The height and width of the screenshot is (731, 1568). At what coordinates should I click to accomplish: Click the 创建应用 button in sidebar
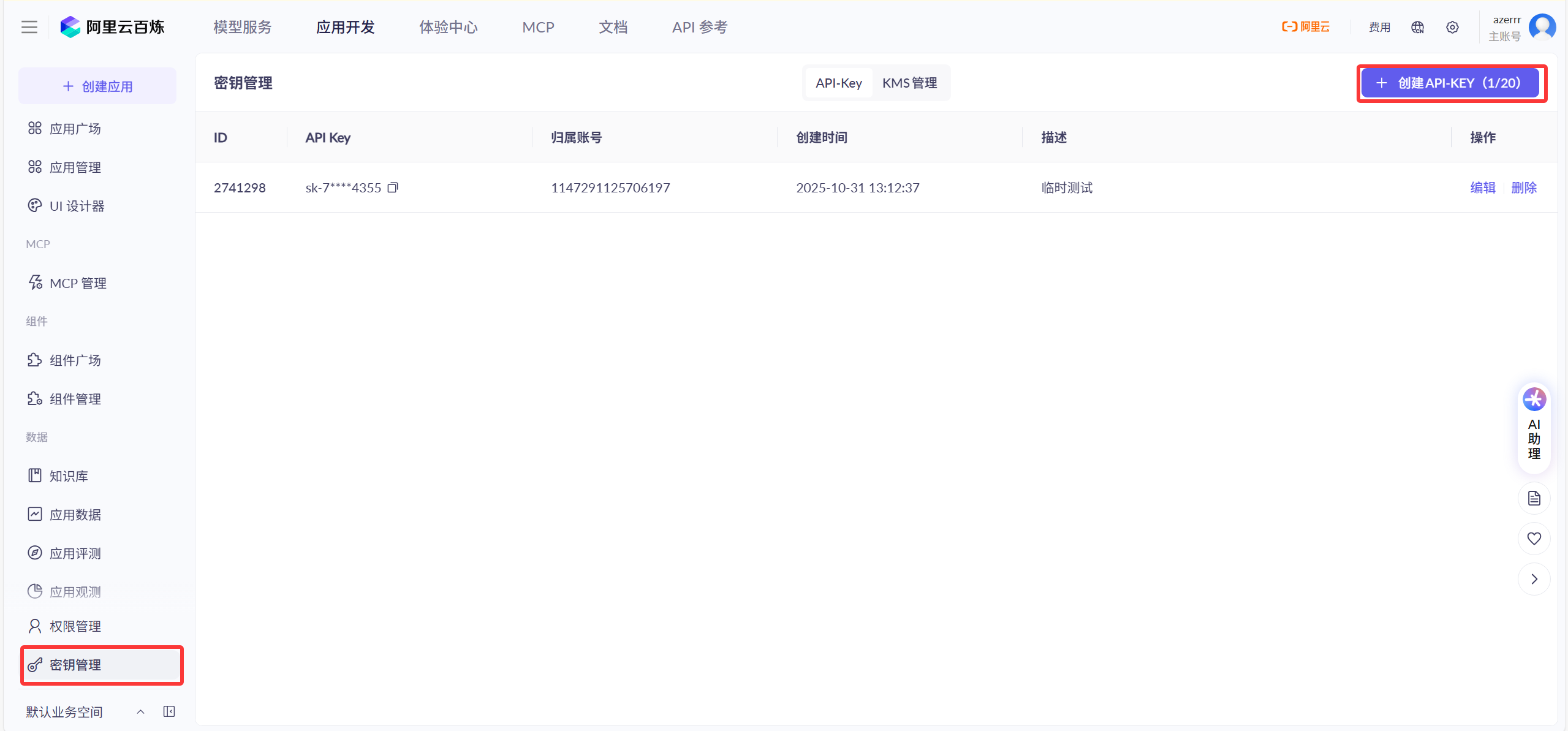(97, 86)
